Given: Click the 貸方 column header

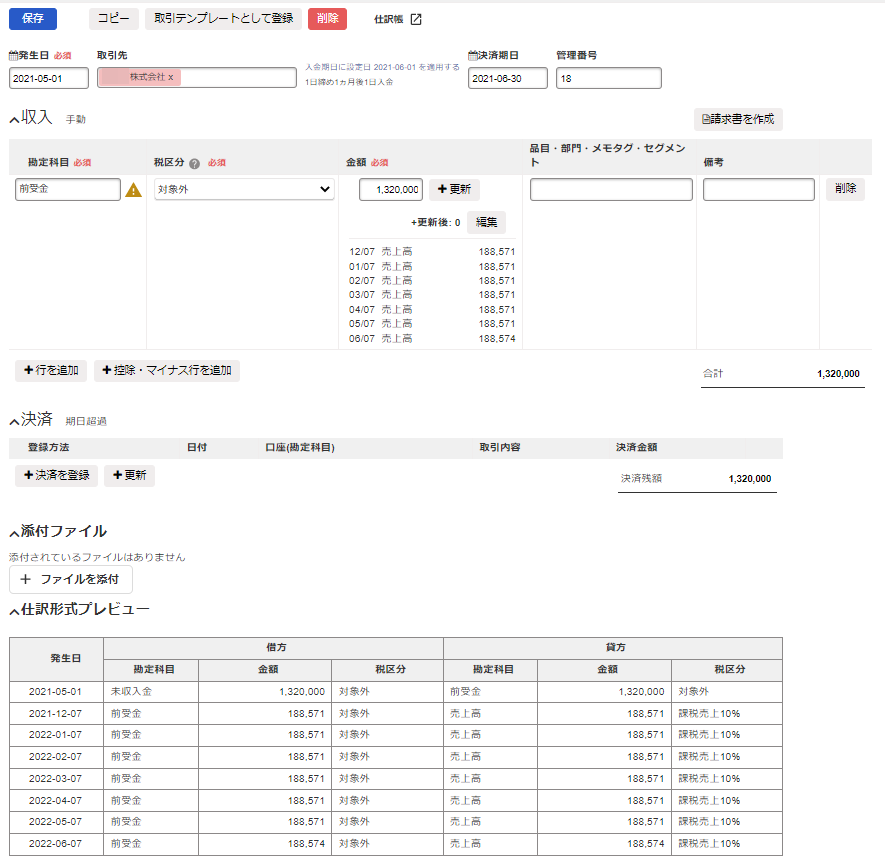Looking at the screenshot, I should click(x=615, y=648).
